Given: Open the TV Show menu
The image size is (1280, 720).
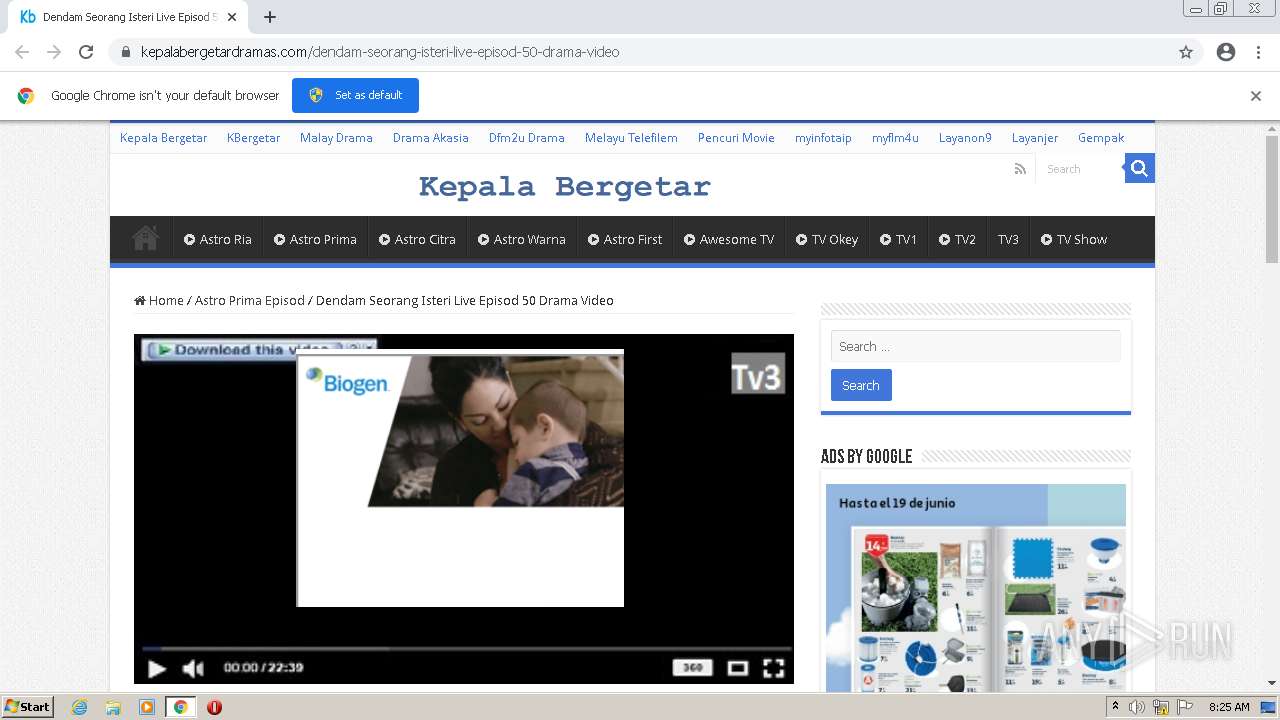Looking at the screenshot, I should point(1074,239).
